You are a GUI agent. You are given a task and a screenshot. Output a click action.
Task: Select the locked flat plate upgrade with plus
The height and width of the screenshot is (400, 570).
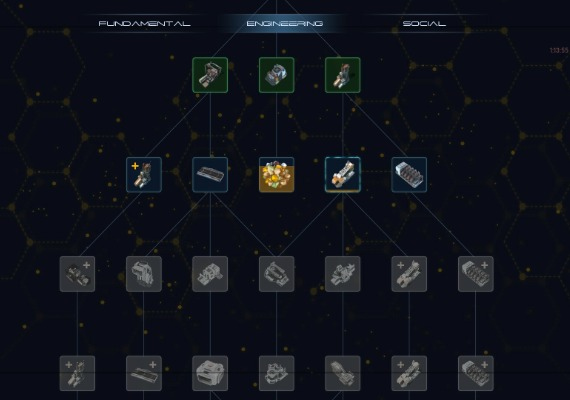pyautogui.click(x=144, y=373)
